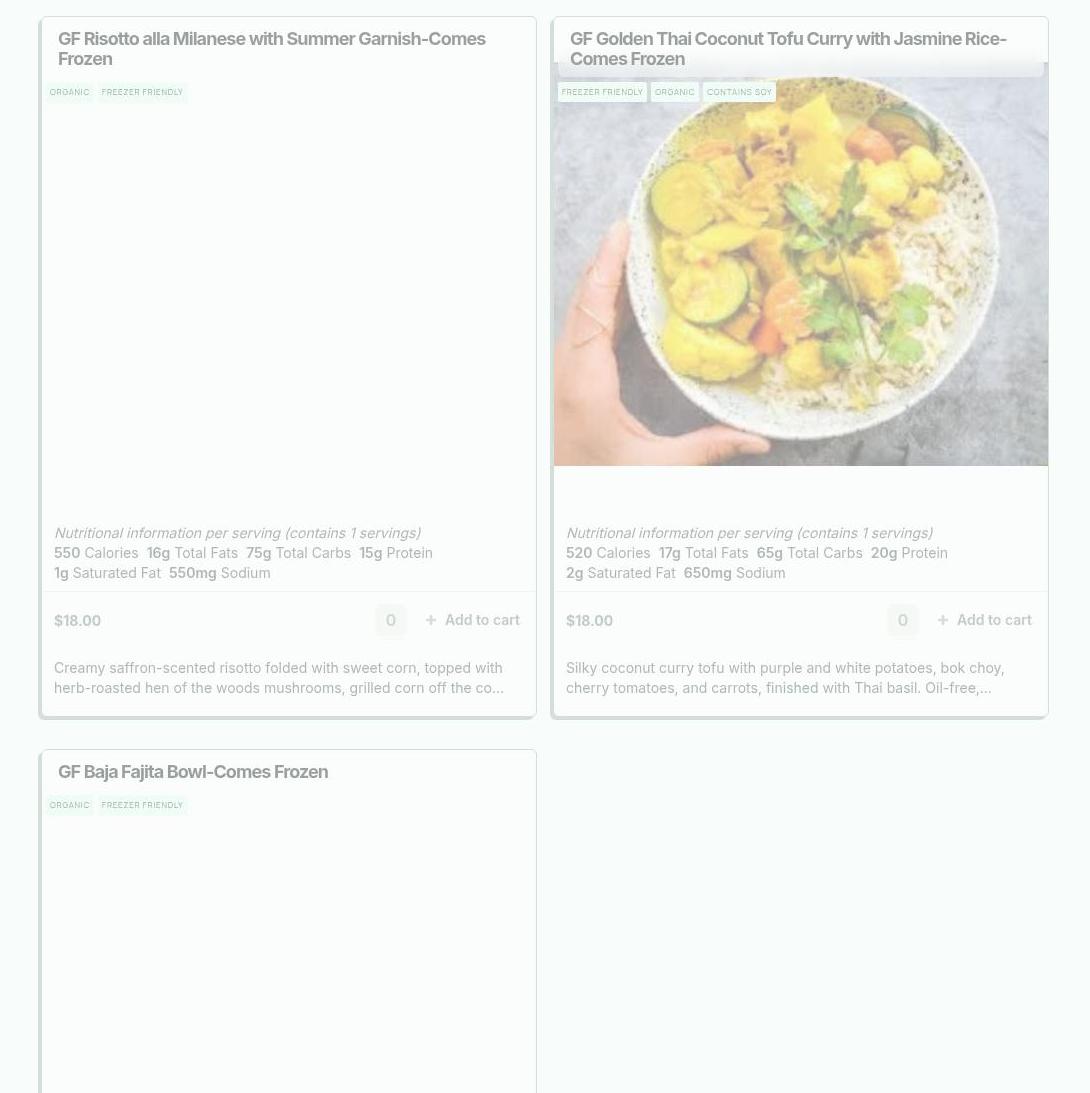
Task: Expand the truncated Tofu Curry description text
Action: 785,678
